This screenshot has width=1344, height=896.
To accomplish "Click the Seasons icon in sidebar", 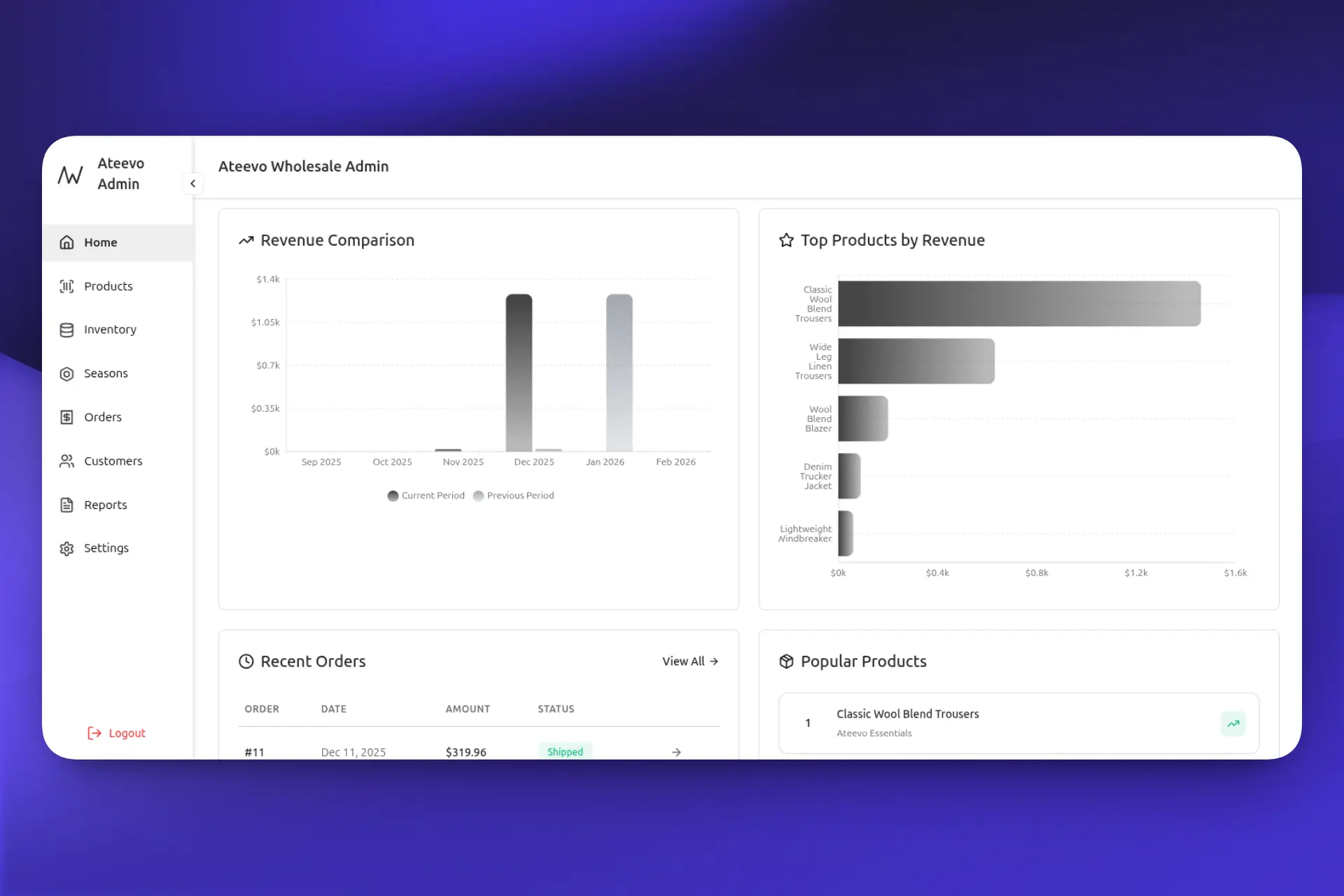I will [x=66, y=374].
